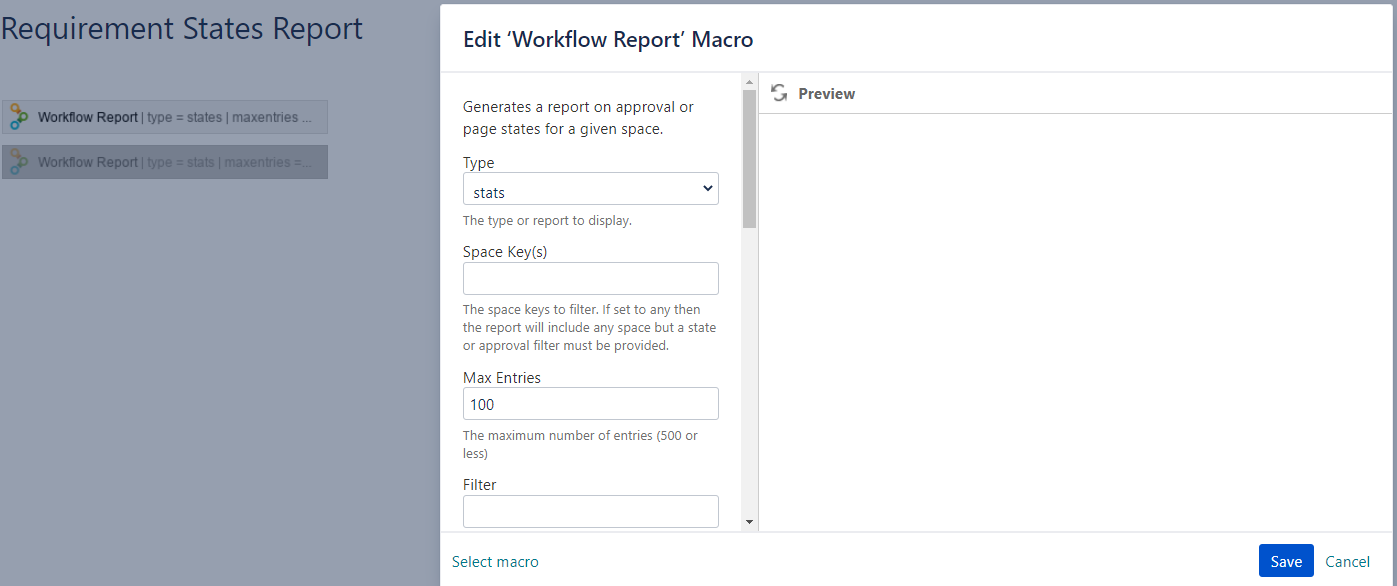Select the second Workflow Report macro icon (stats)
The image size is (1397, 586).
[19, 162]
